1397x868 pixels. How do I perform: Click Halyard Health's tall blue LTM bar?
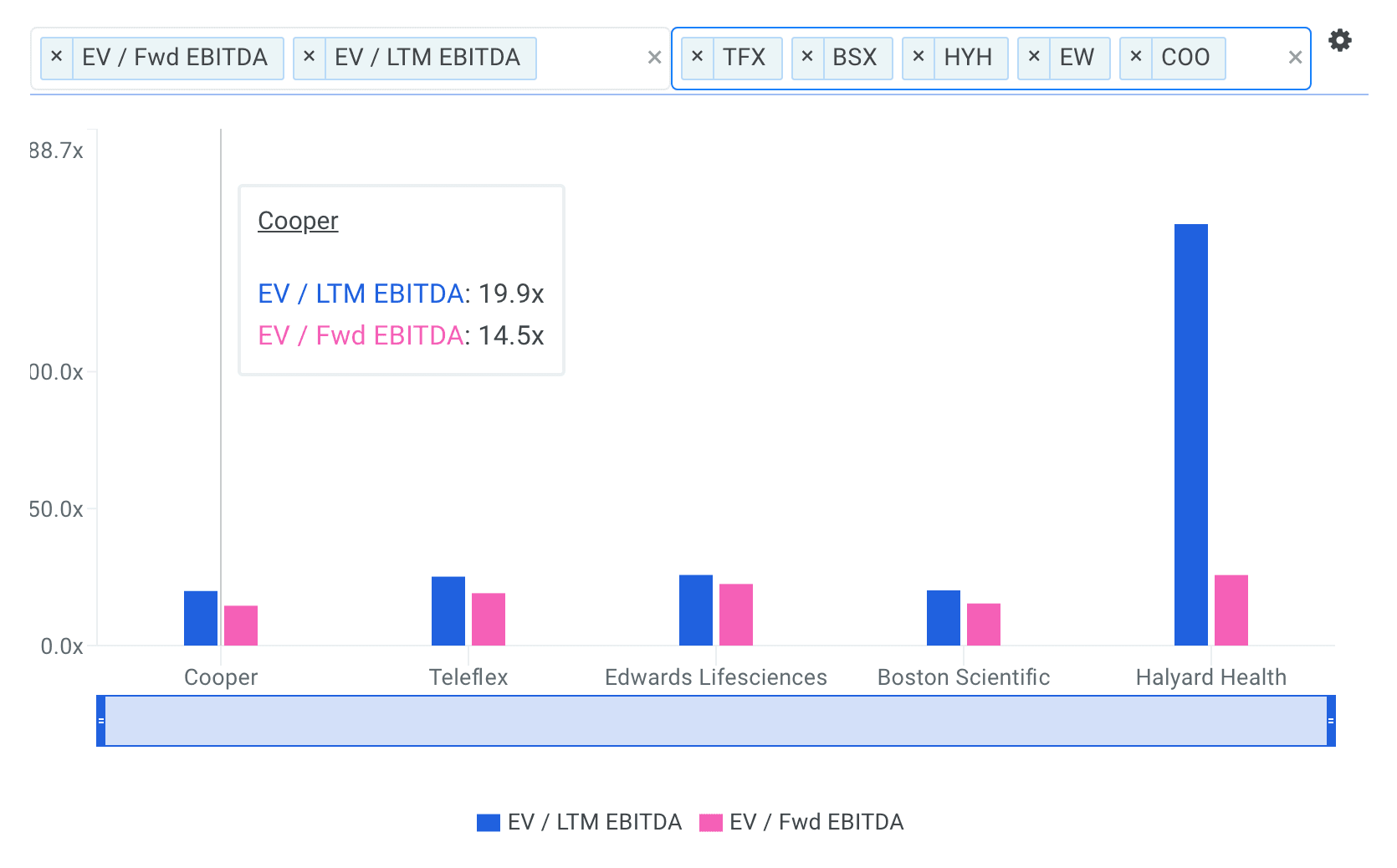pos(1190,435)
